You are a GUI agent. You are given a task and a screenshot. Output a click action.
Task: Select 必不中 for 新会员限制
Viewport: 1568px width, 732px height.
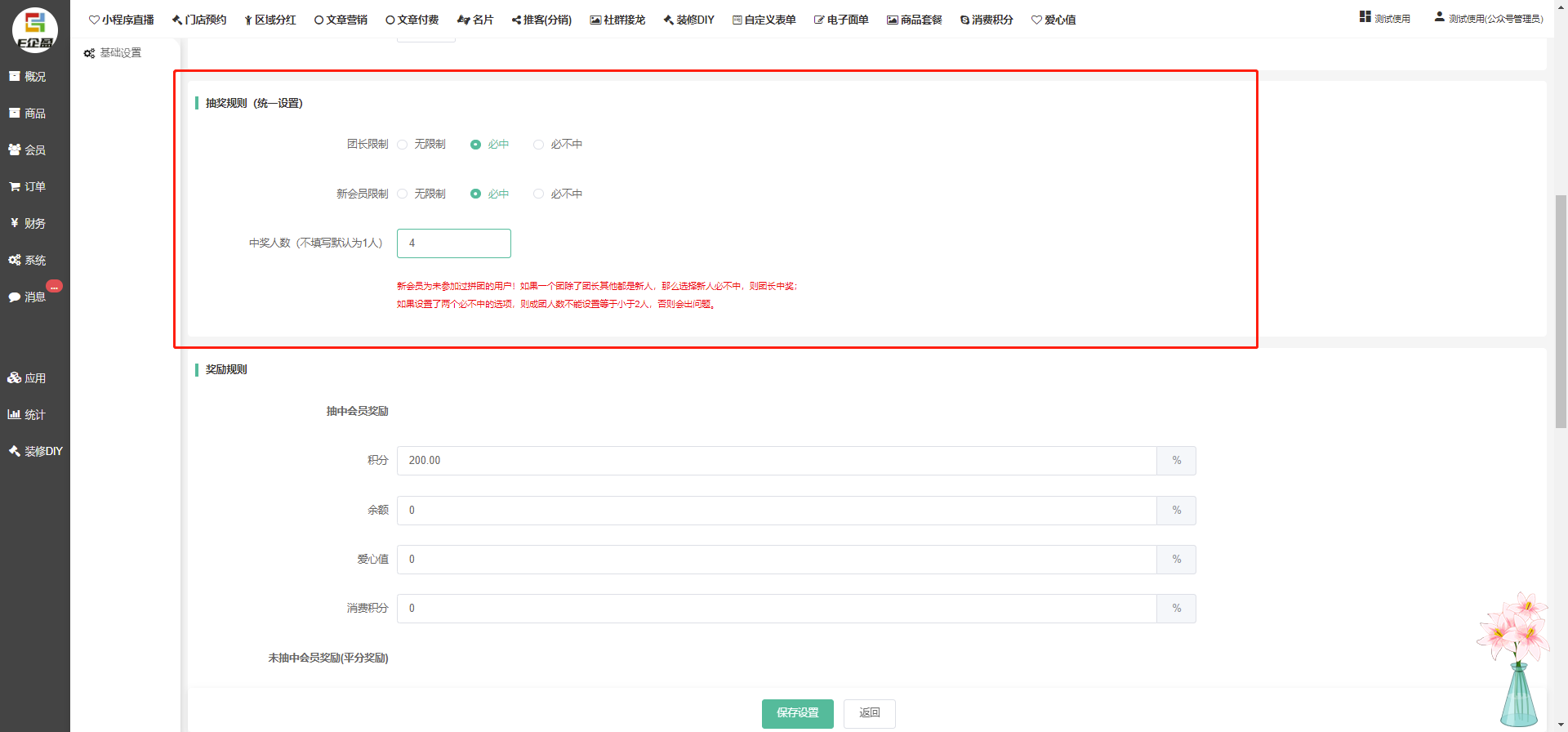tap(538, 194)
